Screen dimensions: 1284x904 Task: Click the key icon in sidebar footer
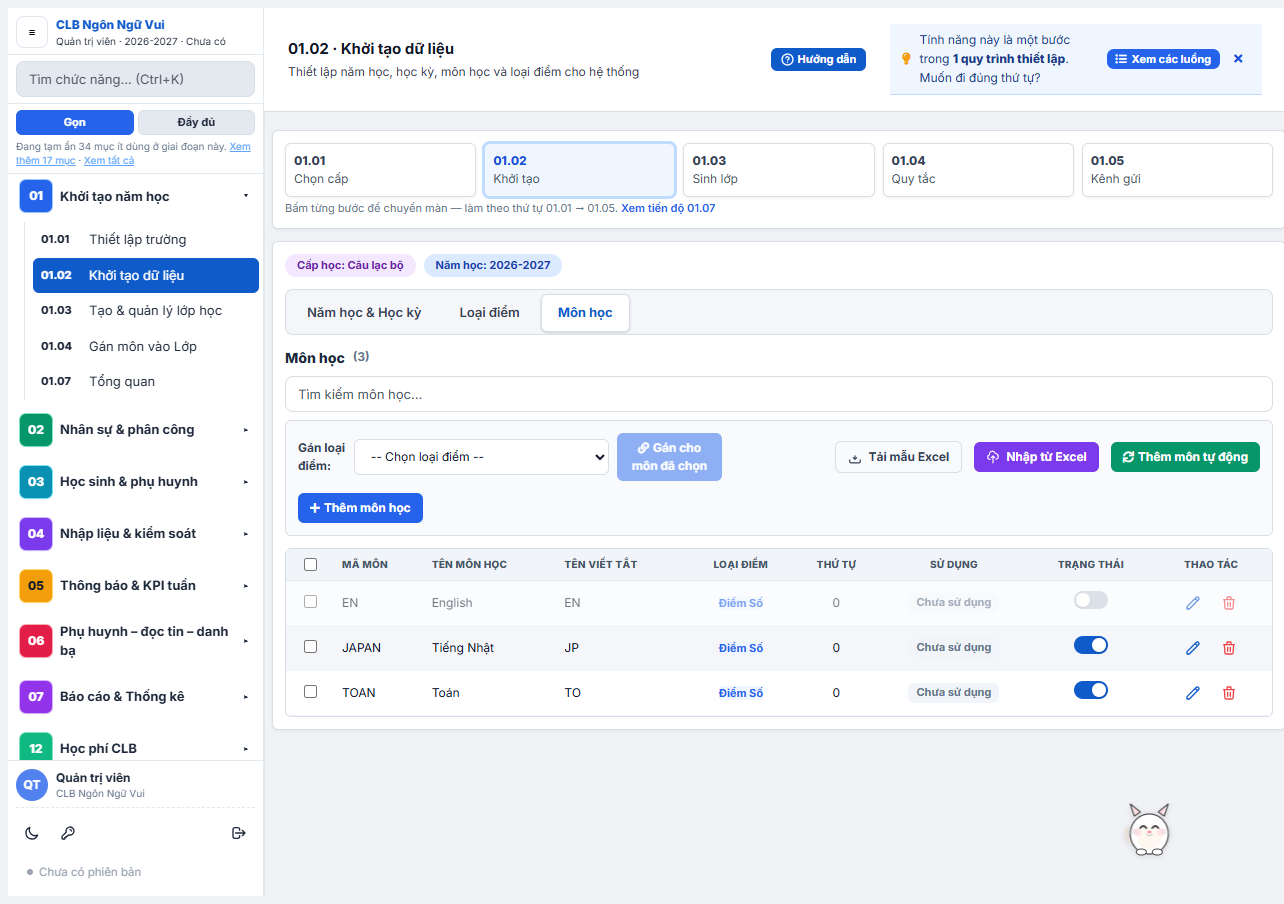68,833
